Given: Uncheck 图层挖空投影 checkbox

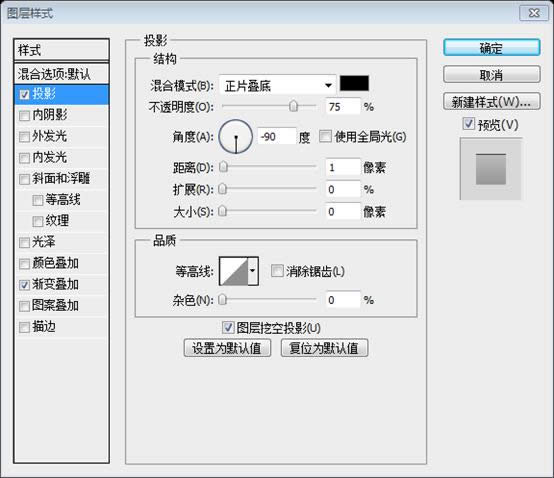Looking at the screenshot, I should 228,327.
